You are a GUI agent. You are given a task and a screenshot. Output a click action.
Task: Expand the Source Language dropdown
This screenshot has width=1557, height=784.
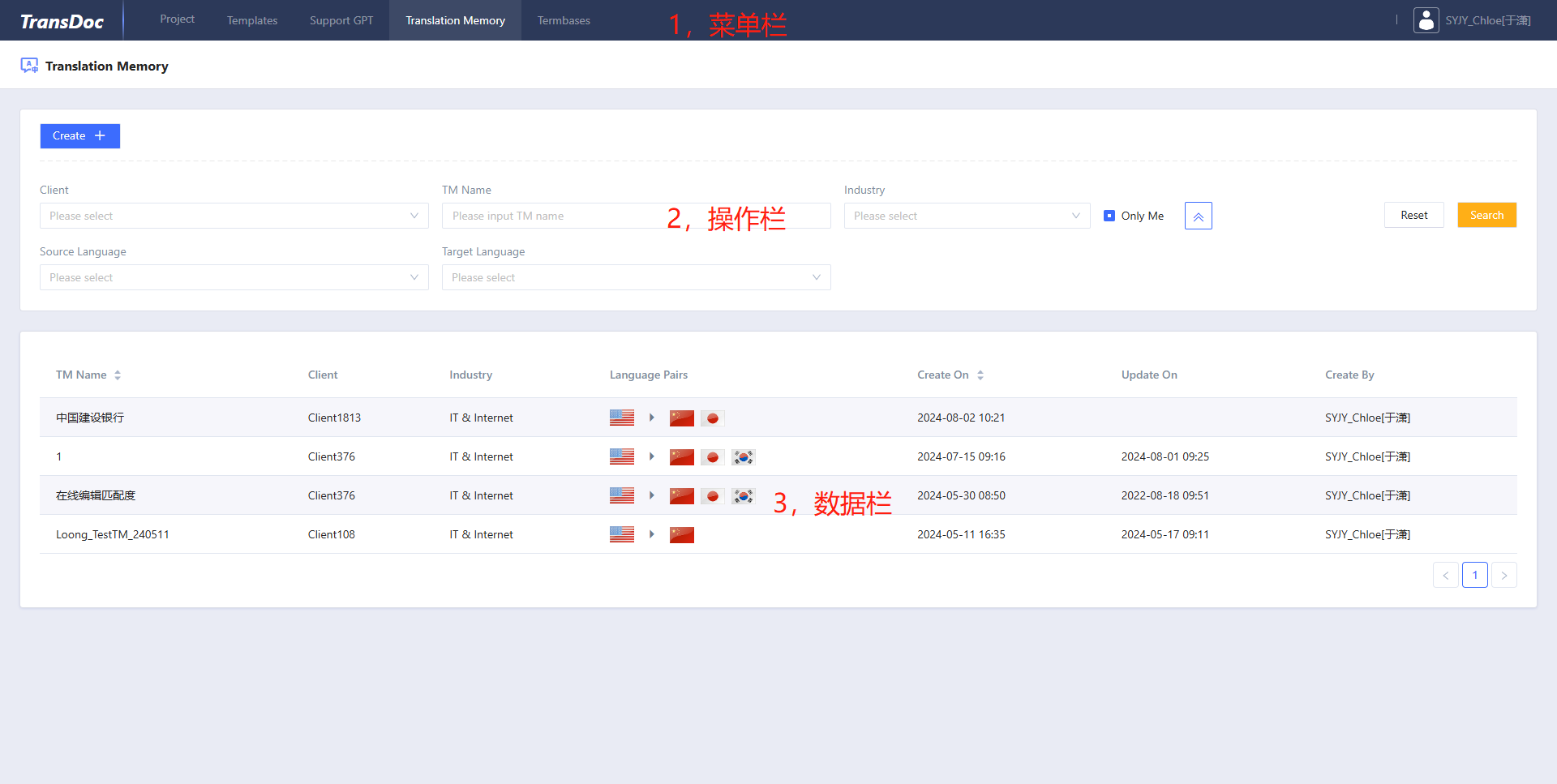pyautogui.click(x=234, y=277)
